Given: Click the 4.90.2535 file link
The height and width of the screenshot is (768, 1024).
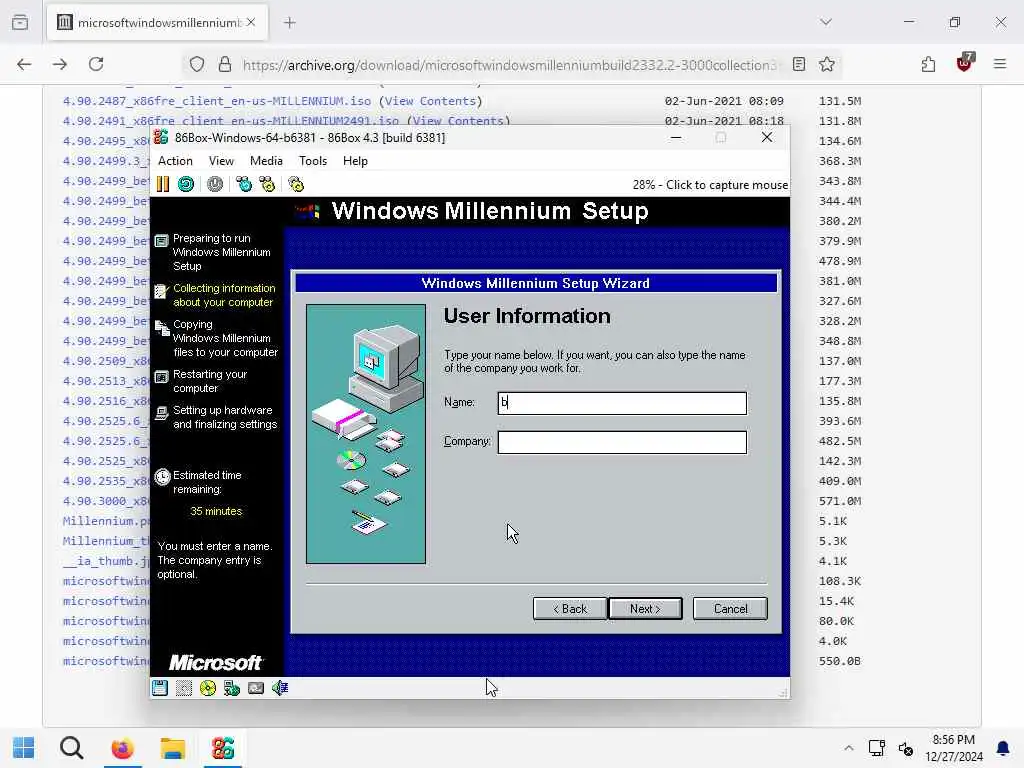Looking at the screenshot, I should (106, 481).
